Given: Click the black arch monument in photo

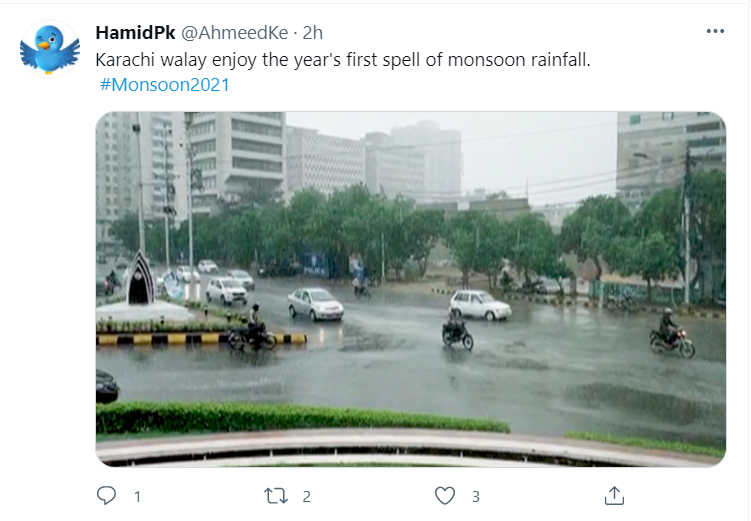Looking at the screenshot, I should (141, 277).
